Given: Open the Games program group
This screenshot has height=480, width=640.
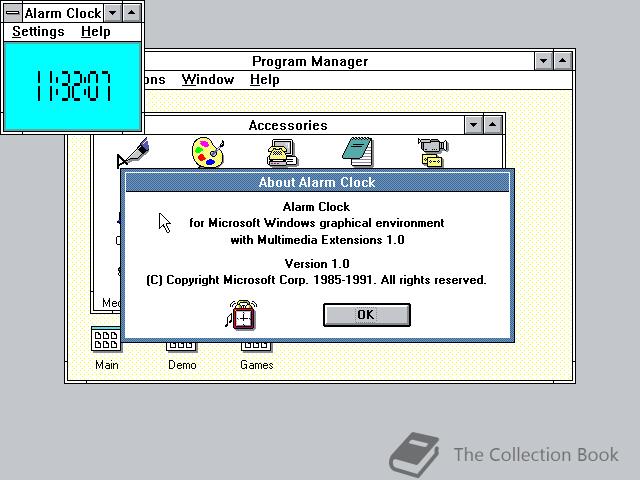Looking at the screenshot, I should (256, 356).
